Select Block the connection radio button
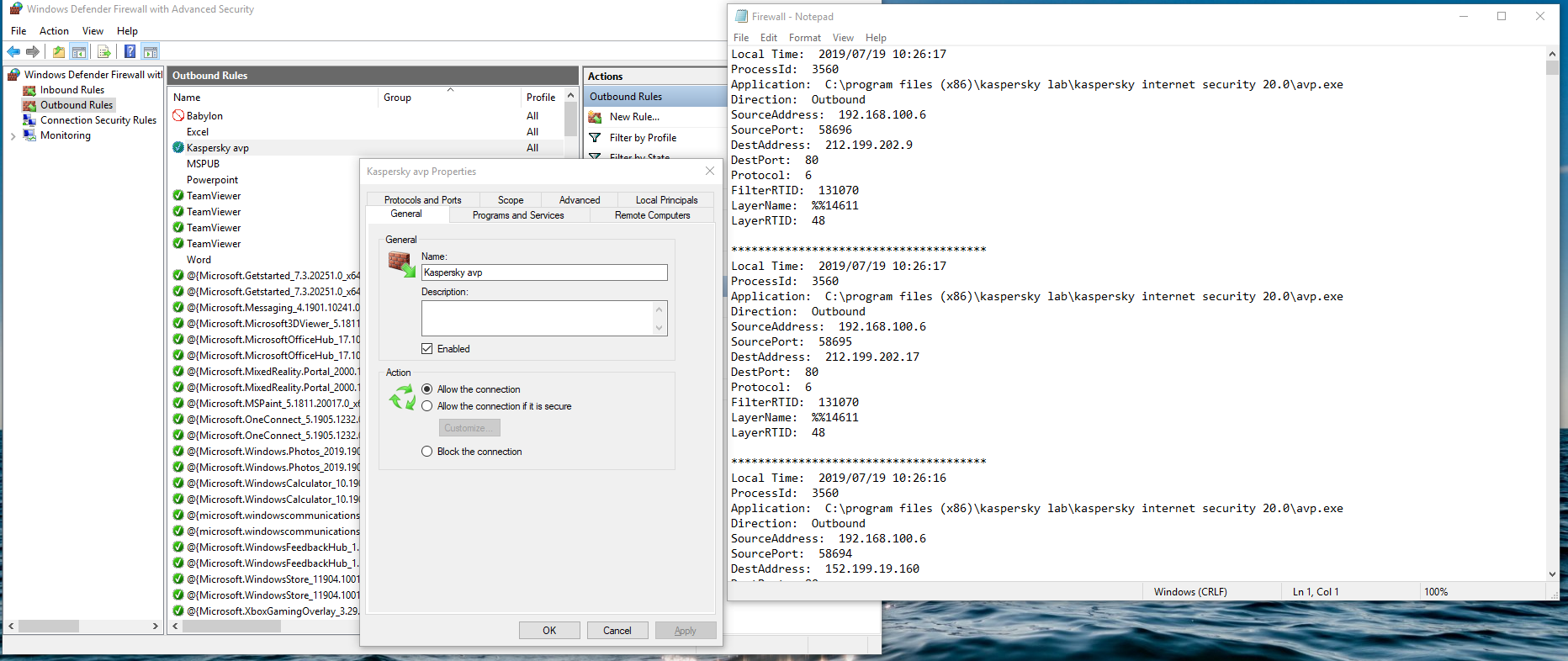 coord(427,452)
